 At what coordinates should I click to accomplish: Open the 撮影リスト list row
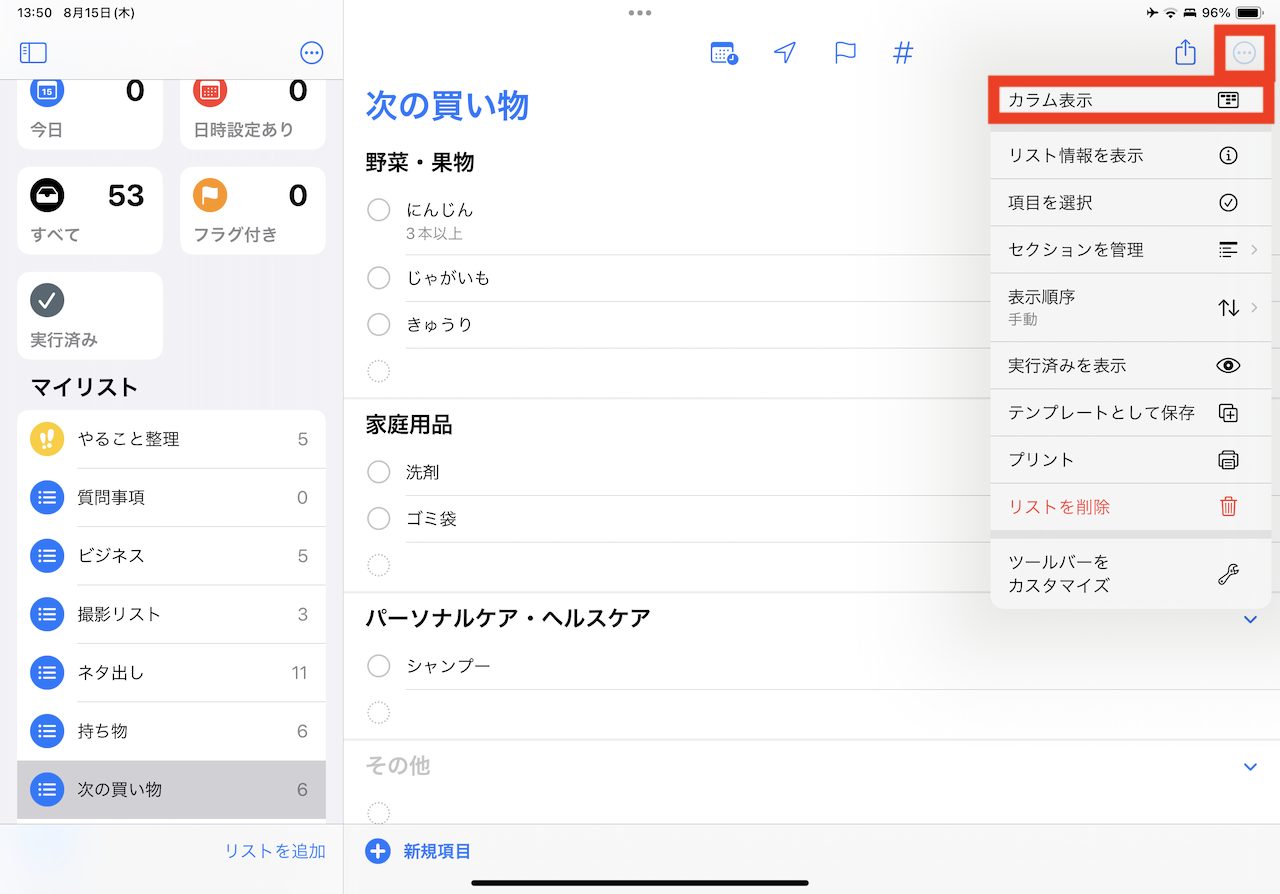point(171,614)
